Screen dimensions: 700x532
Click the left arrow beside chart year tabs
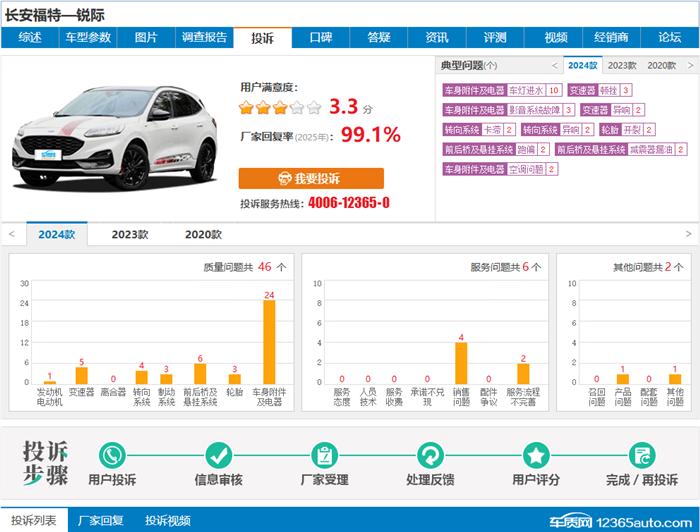pyautogui.click(x=11, y=234)
